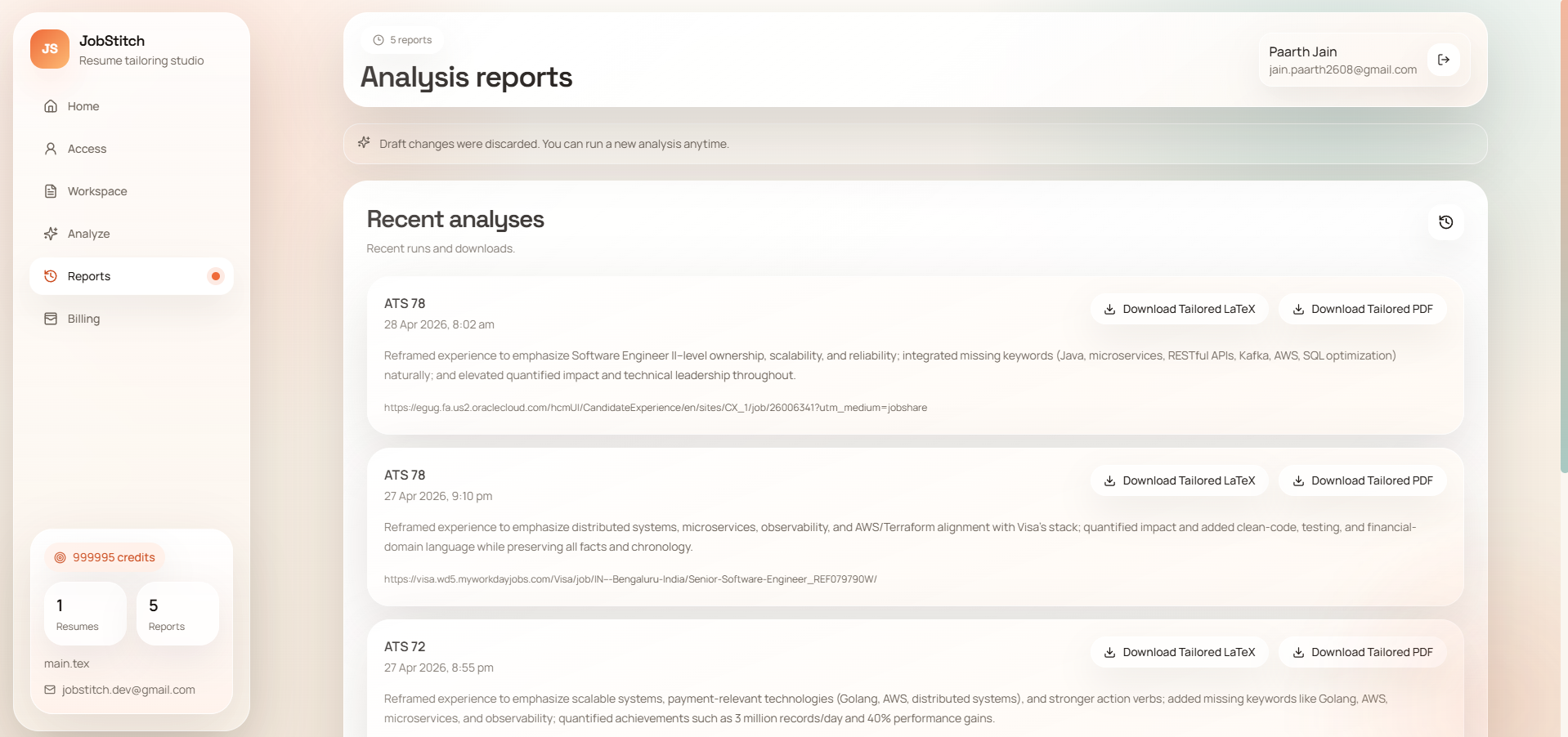Click download icon in 28 Apr PDF button
This screenshot has width=1568, height=737.
coord(1298,309)
